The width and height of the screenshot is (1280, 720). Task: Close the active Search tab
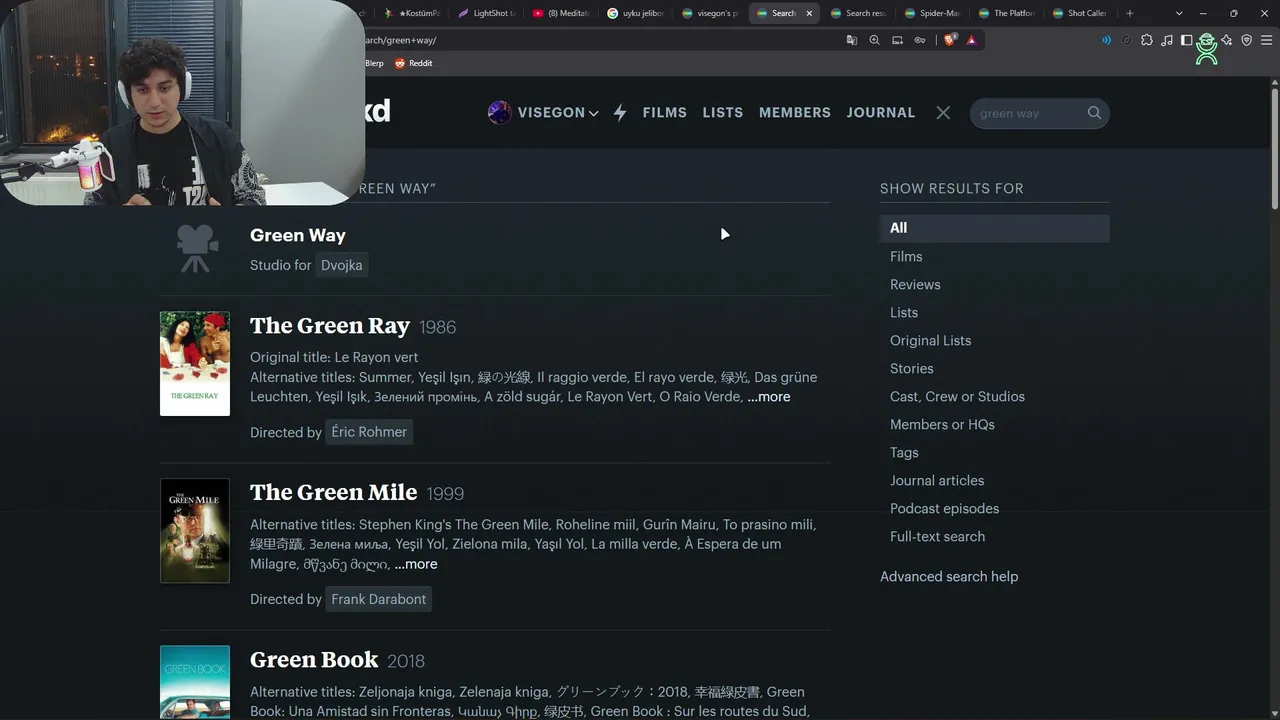coord(809,13)
